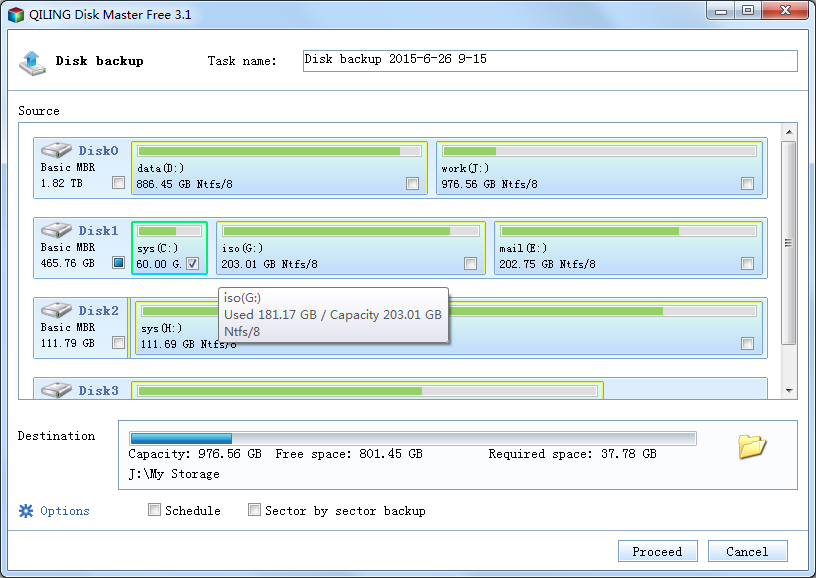
Task: Click the Disk3 drive icon
Action: pos(56,389)
